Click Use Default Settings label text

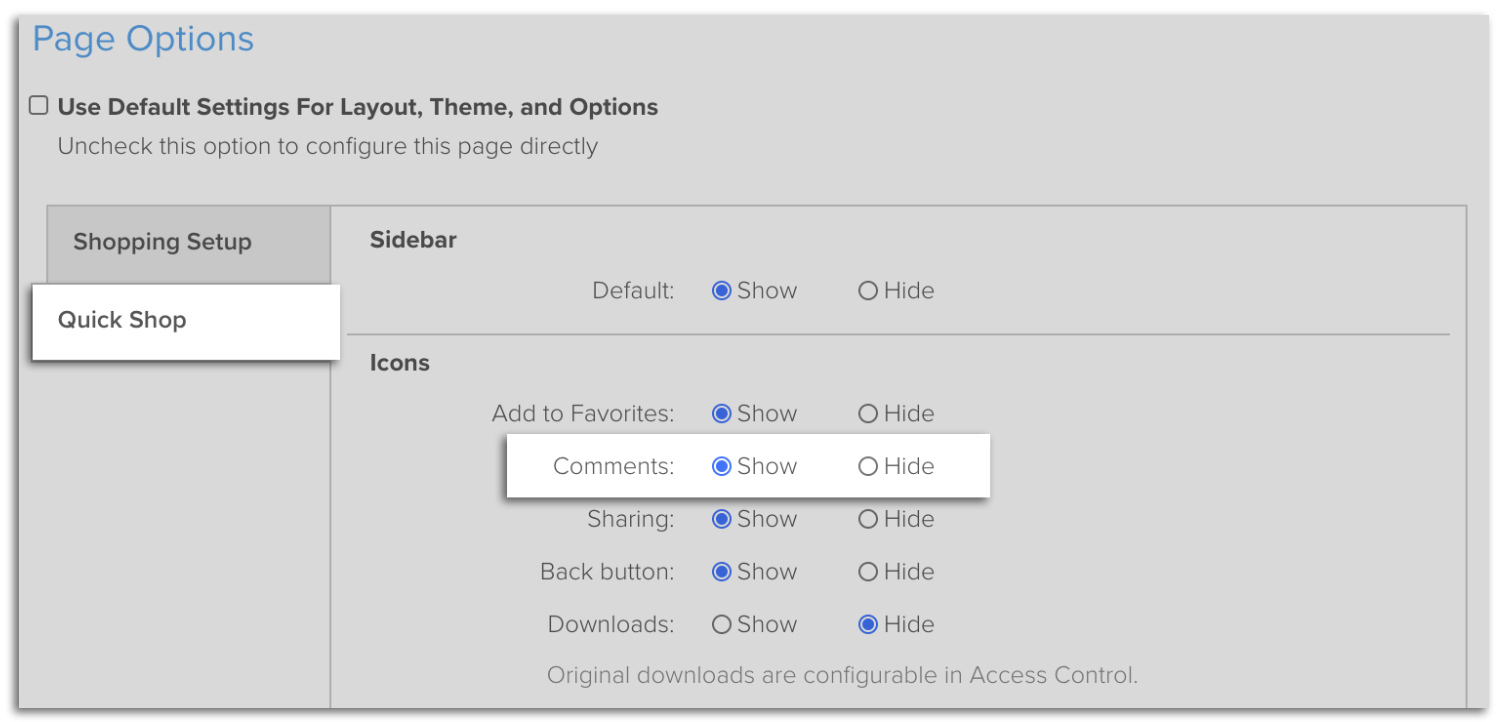click(x=358, y=107)
